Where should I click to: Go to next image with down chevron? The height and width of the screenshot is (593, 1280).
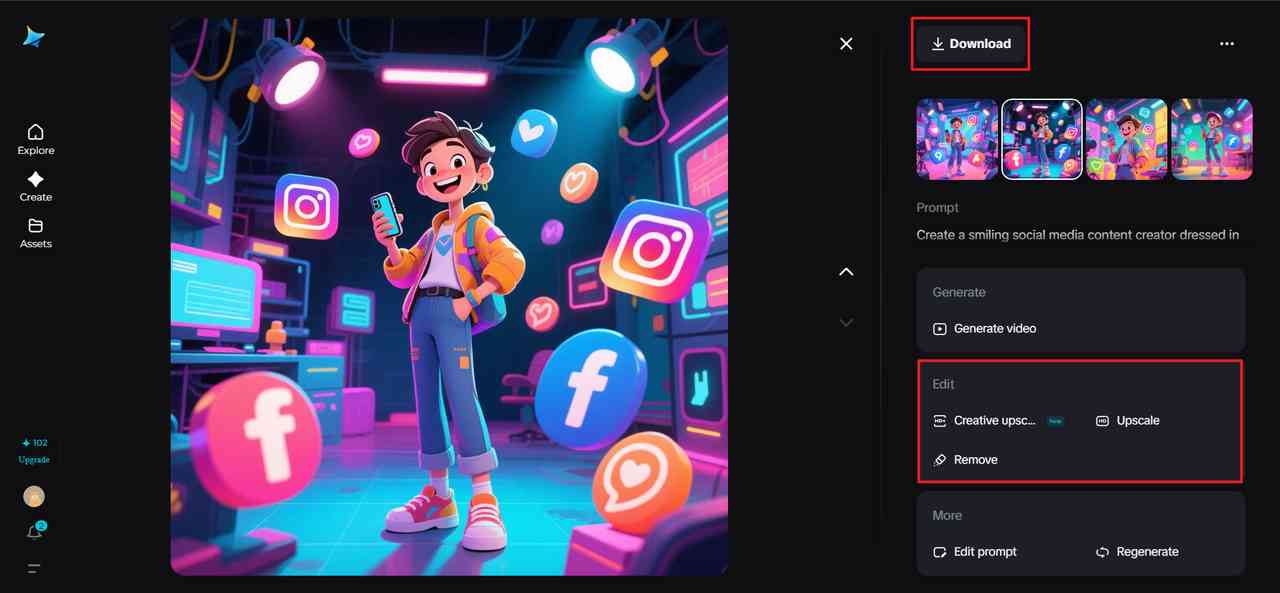pyautogui.click(x=846, y=322)
